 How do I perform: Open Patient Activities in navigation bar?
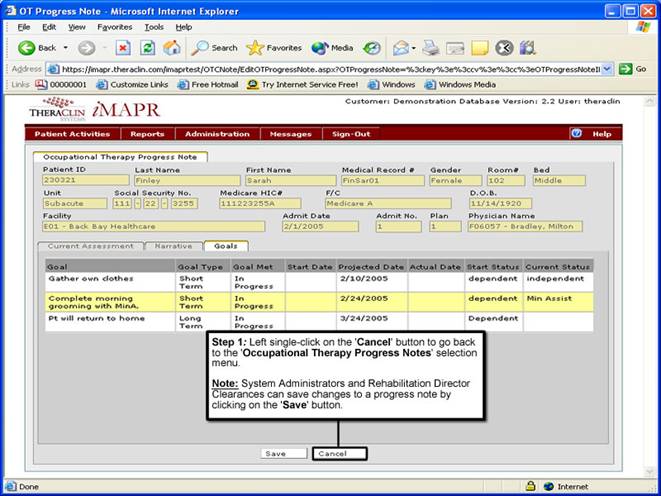click(72, 133)
